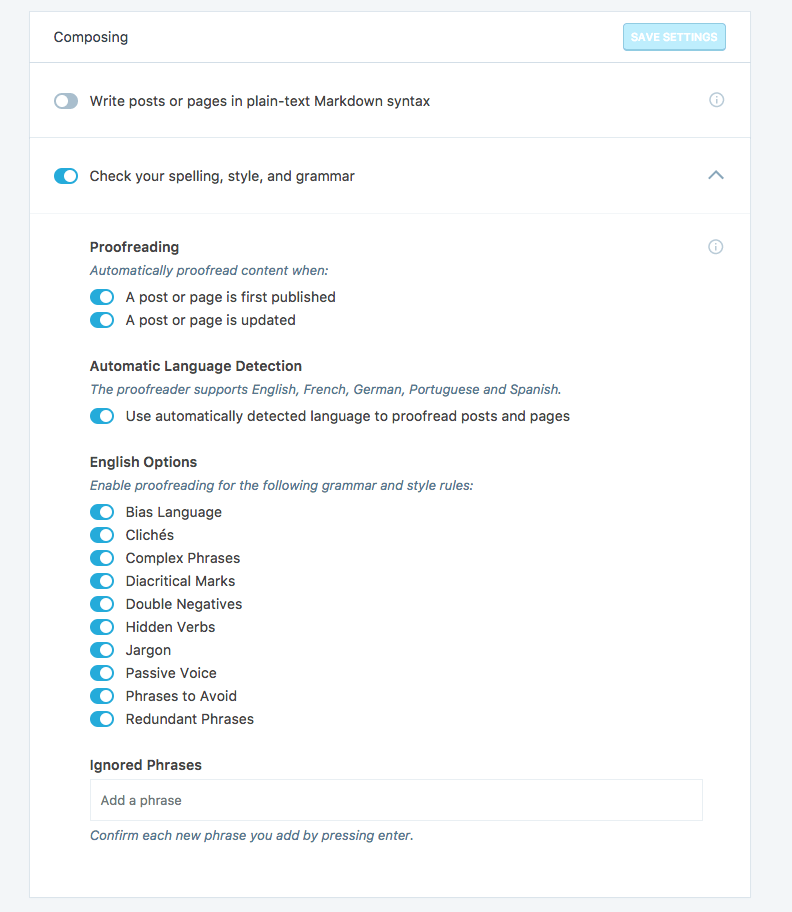Toggle Phrases to Avoid rule
Image resolution: width=792 pixels, height=912 pixels.
[102, 696]
